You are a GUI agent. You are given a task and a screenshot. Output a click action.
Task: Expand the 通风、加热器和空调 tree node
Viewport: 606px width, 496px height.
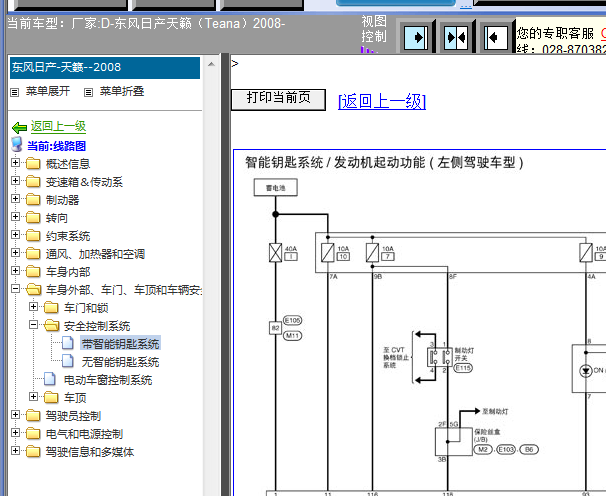(15, 252)
